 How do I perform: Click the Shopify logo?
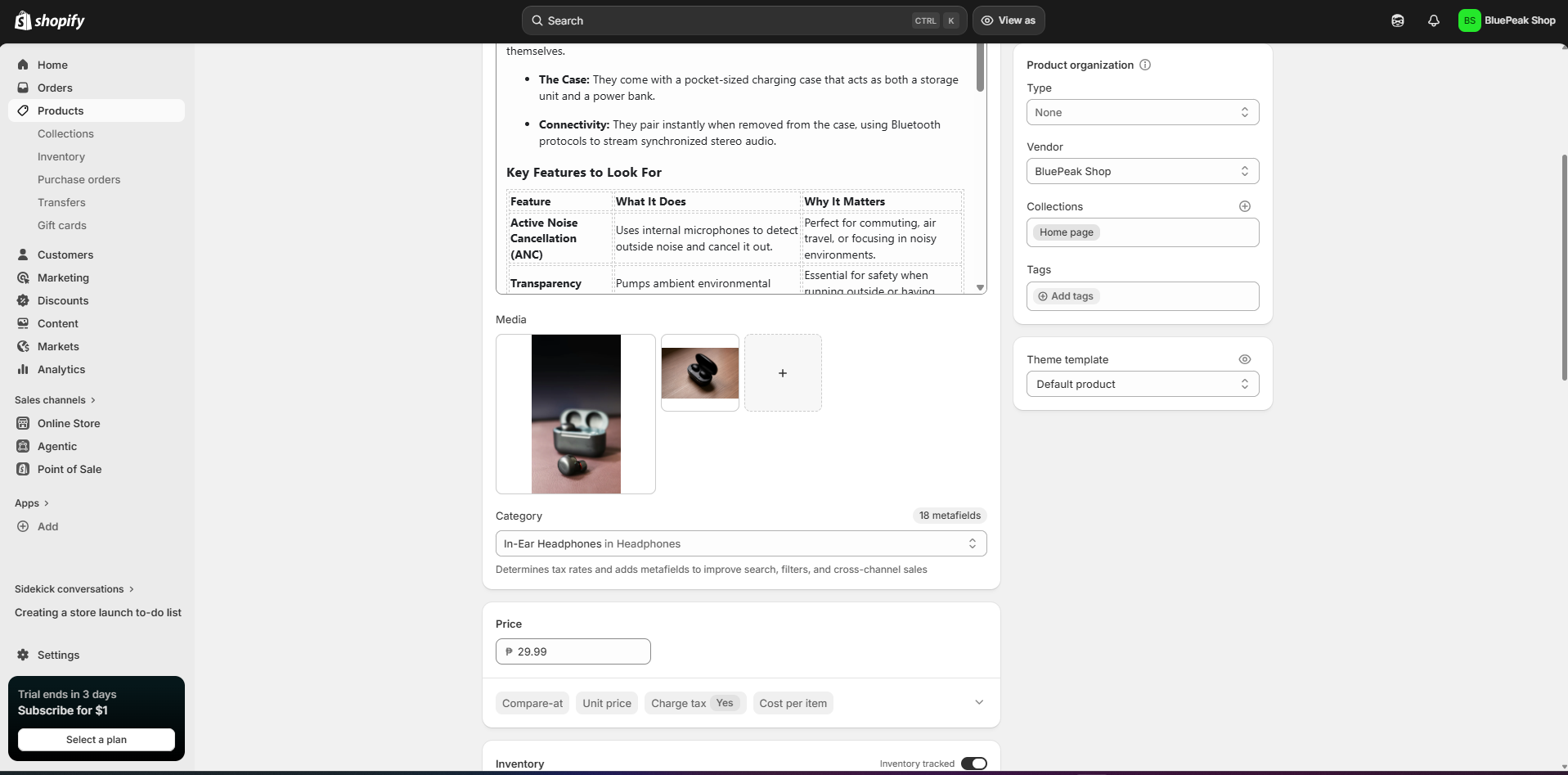tap(50, 20)
